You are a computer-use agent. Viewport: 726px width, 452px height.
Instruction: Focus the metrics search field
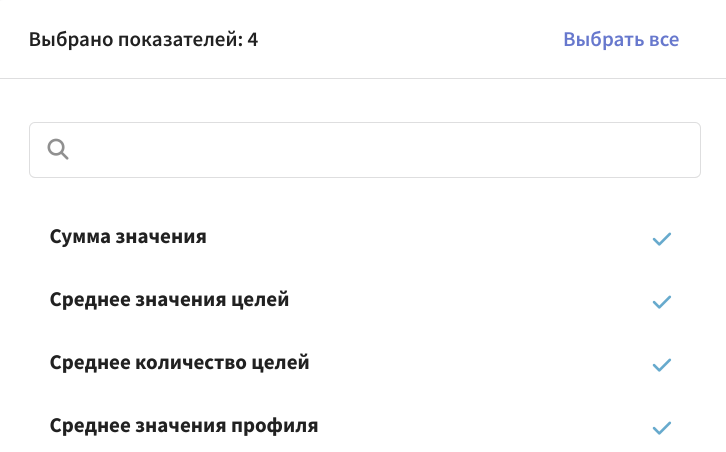point(365,150)
